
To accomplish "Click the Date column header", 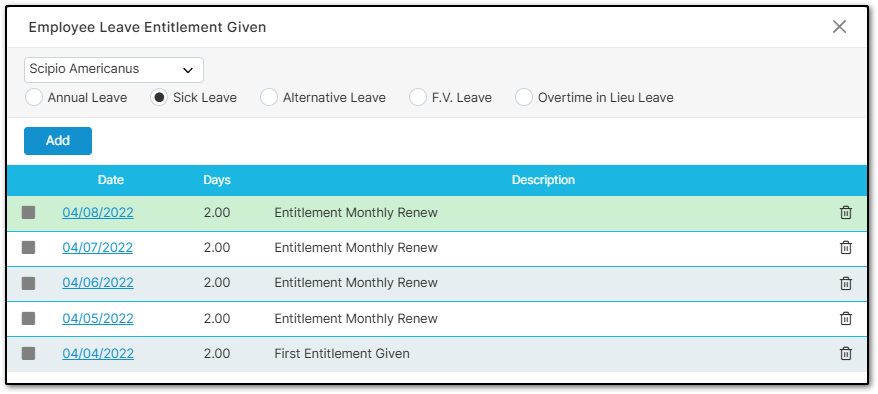I will (x=111, y=180).
